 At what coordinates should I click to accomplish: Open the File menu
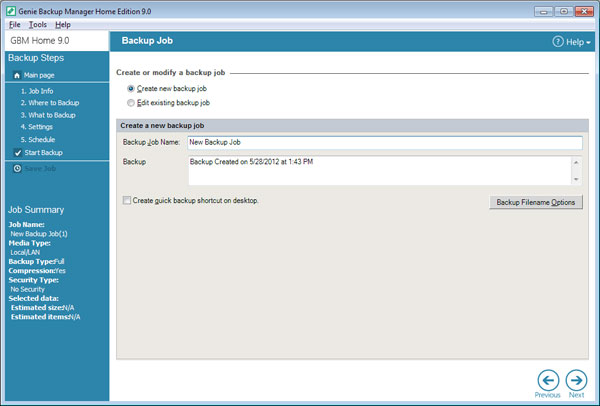pyautogui.click(x=15, y=25)
